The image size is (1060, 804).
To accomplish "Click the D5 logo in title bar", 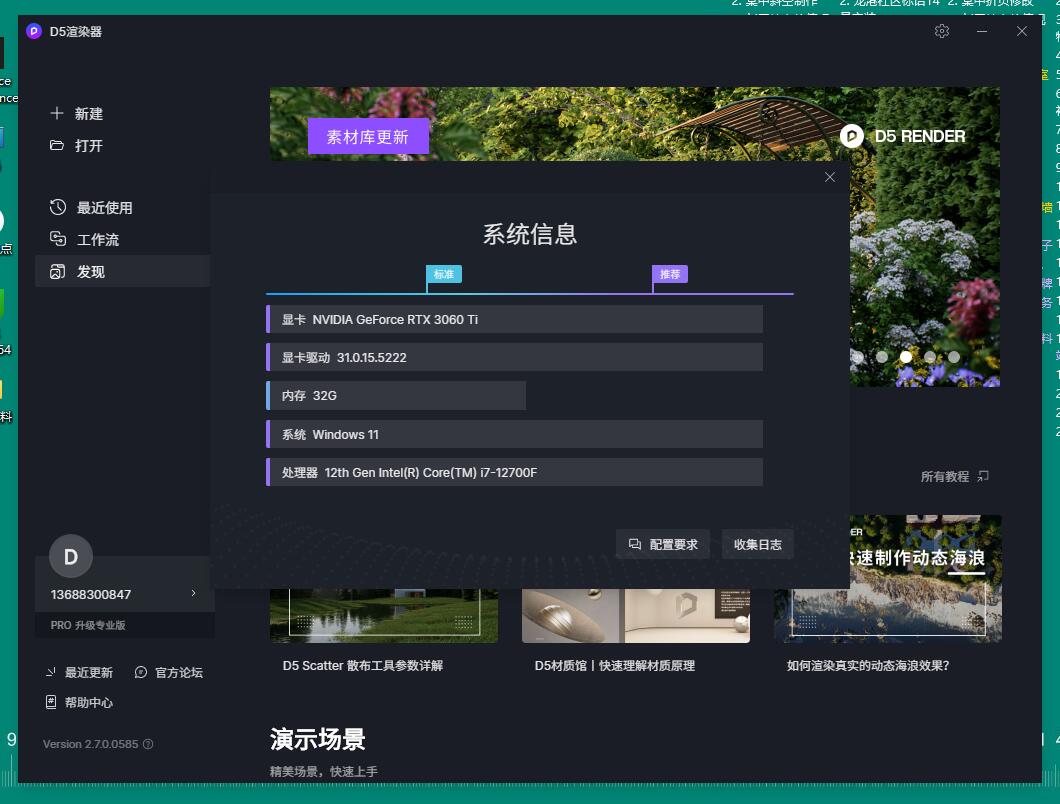I will 34,31.
